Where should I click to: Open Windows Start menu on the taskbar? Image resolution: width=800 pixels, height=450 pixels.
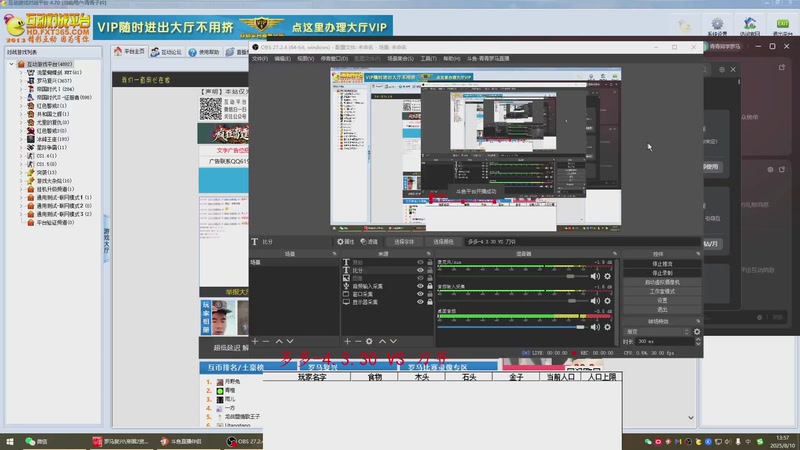(9, 441)
